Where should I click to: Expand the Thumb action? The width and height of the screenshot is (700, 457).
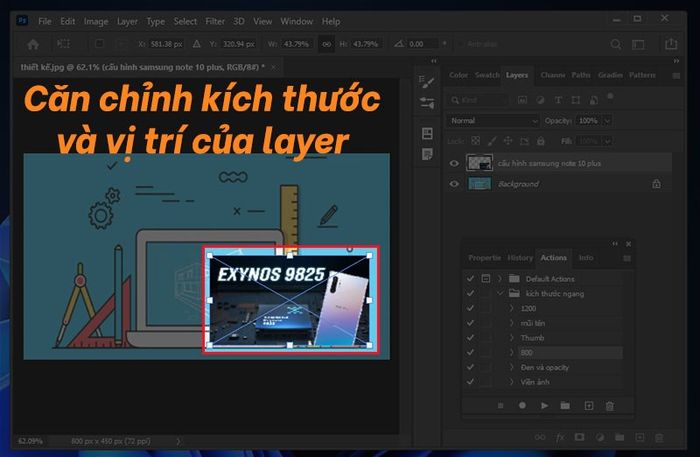[x=512, y=337]
